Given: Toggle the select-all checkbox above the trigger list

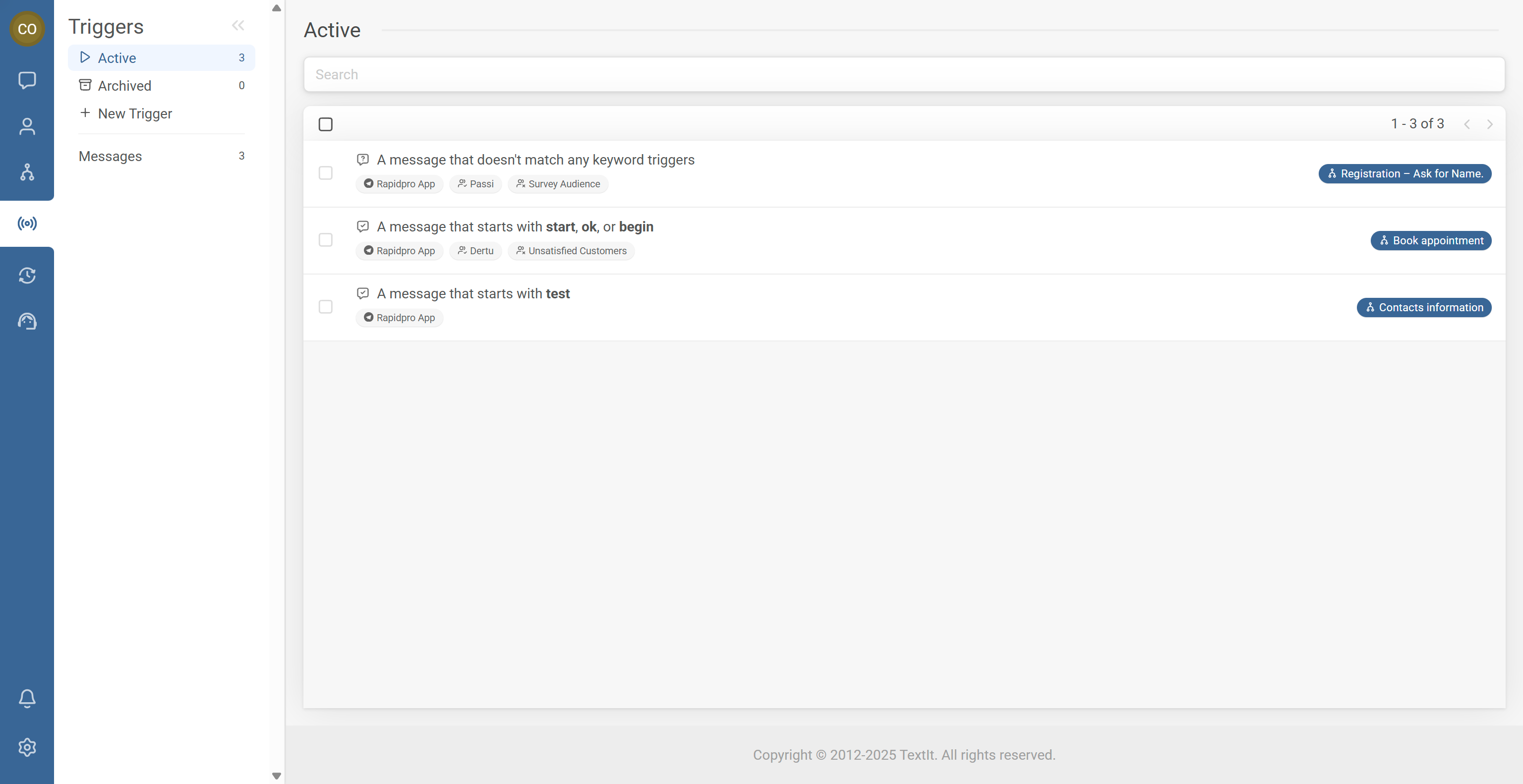Looking at the screenshot, I should pyautogui.click(x=326, y=124).
